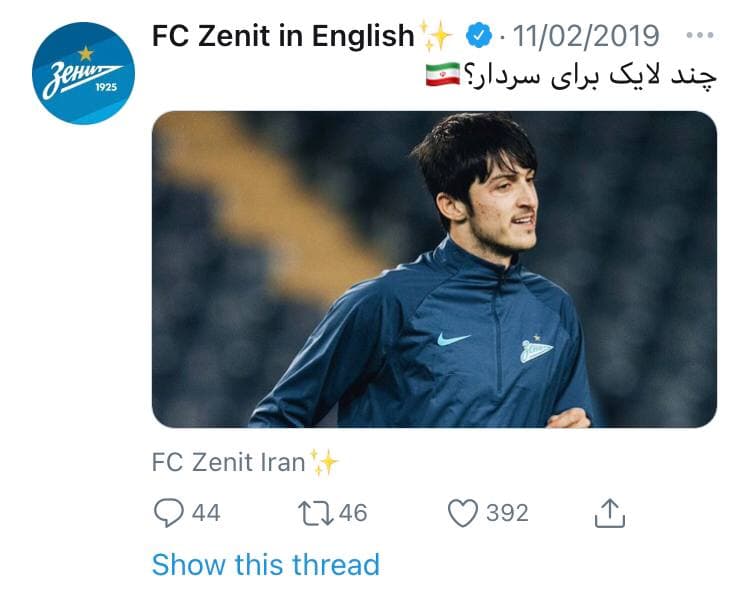Click the 46 retweets count

[353, 513]
